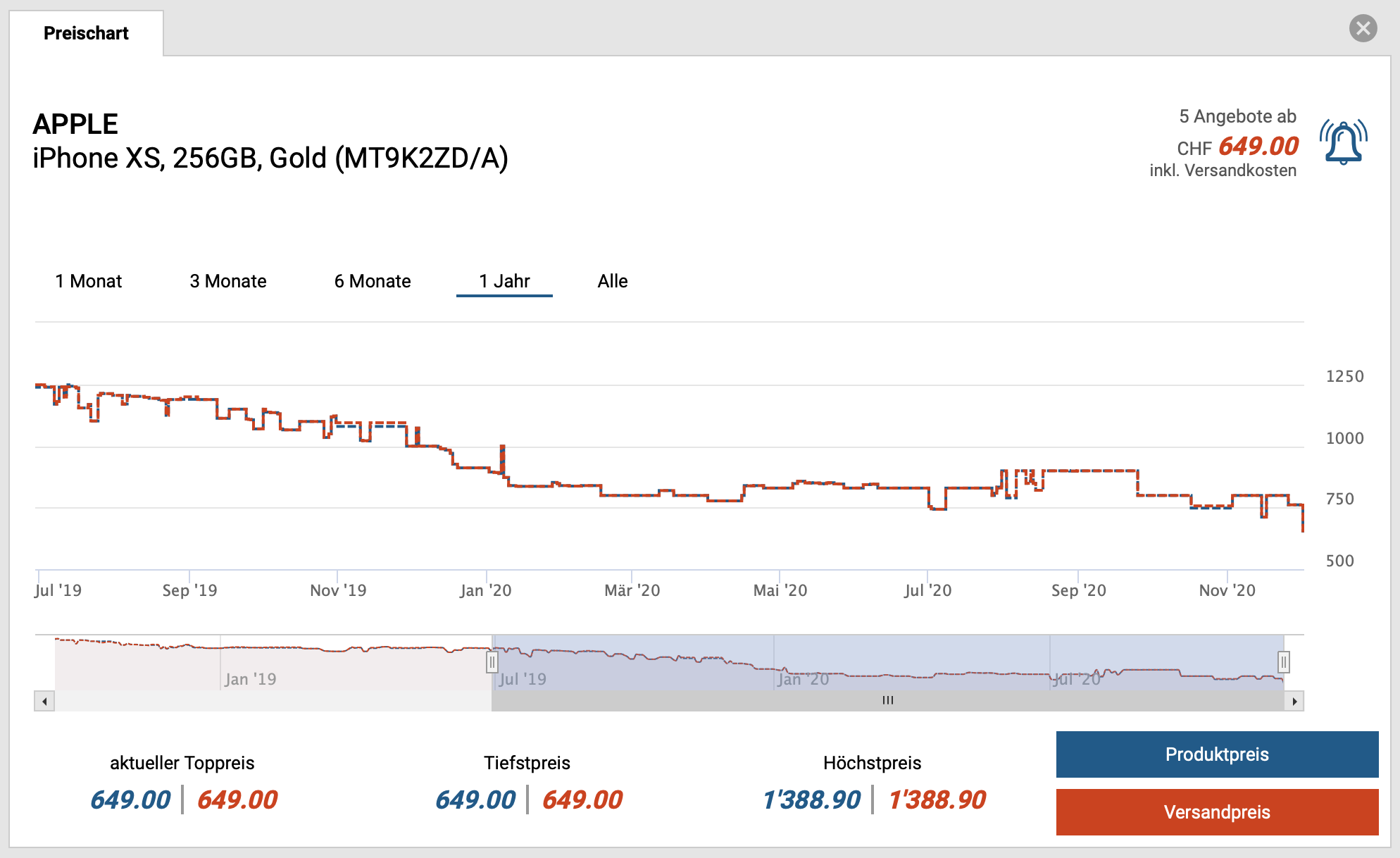Image resolution: width=1400 pixels, height=858 pixels.
Task: Click the price alert bell icon
Action: (1343, 142)
